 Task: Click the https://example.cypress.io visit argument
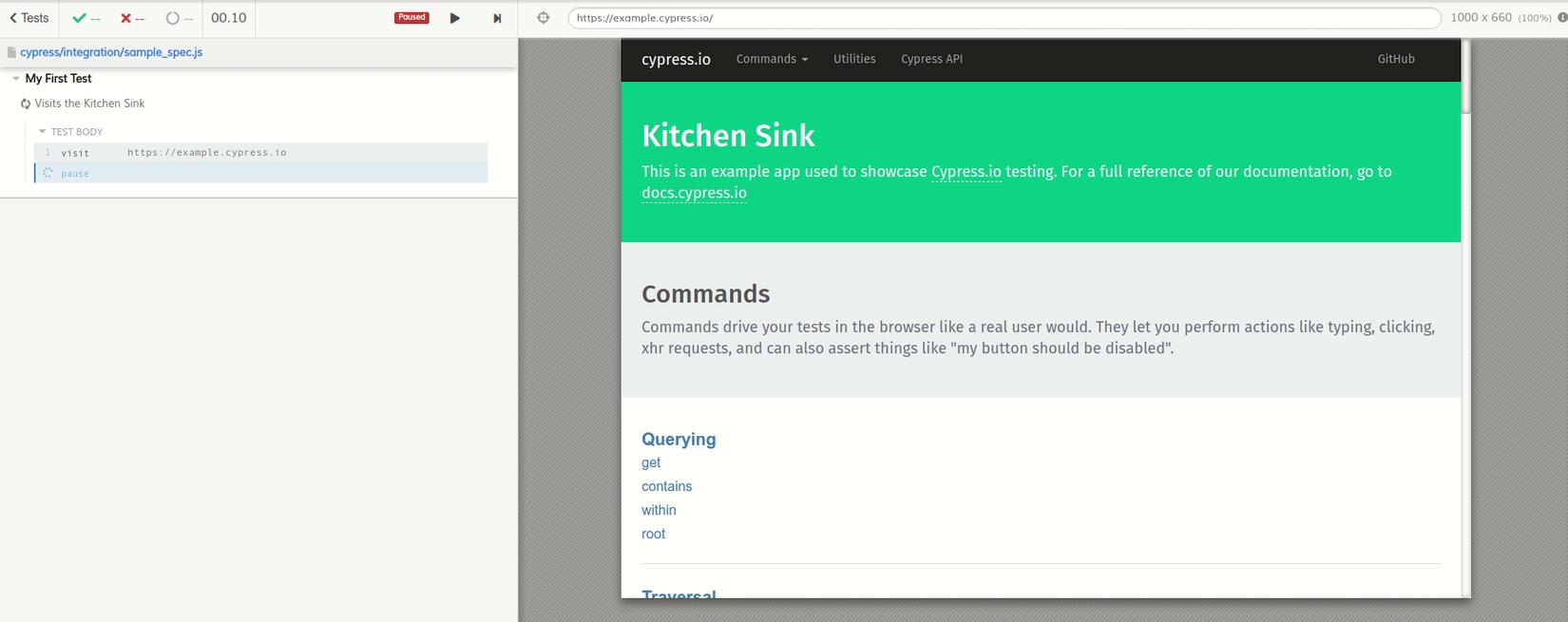[207, 153]
